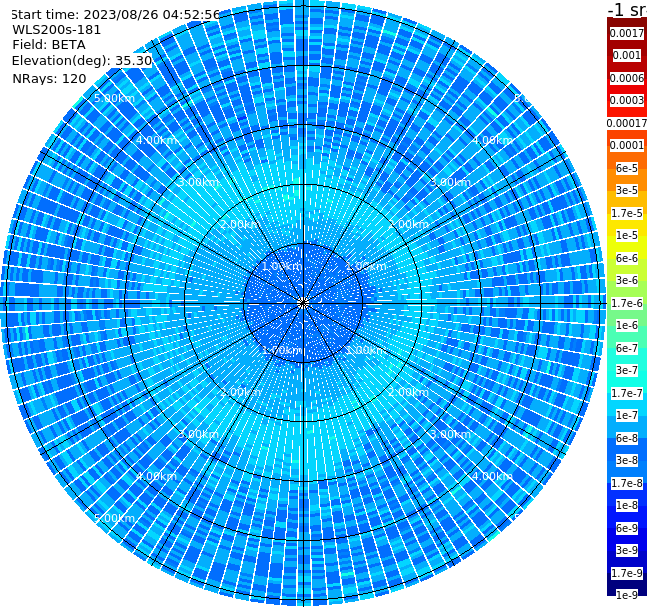Image resolution: width=647 pixels, height=607 pixels.
Task: Click the upper-left "1.00km" range ring label
Action: [282, 266]
